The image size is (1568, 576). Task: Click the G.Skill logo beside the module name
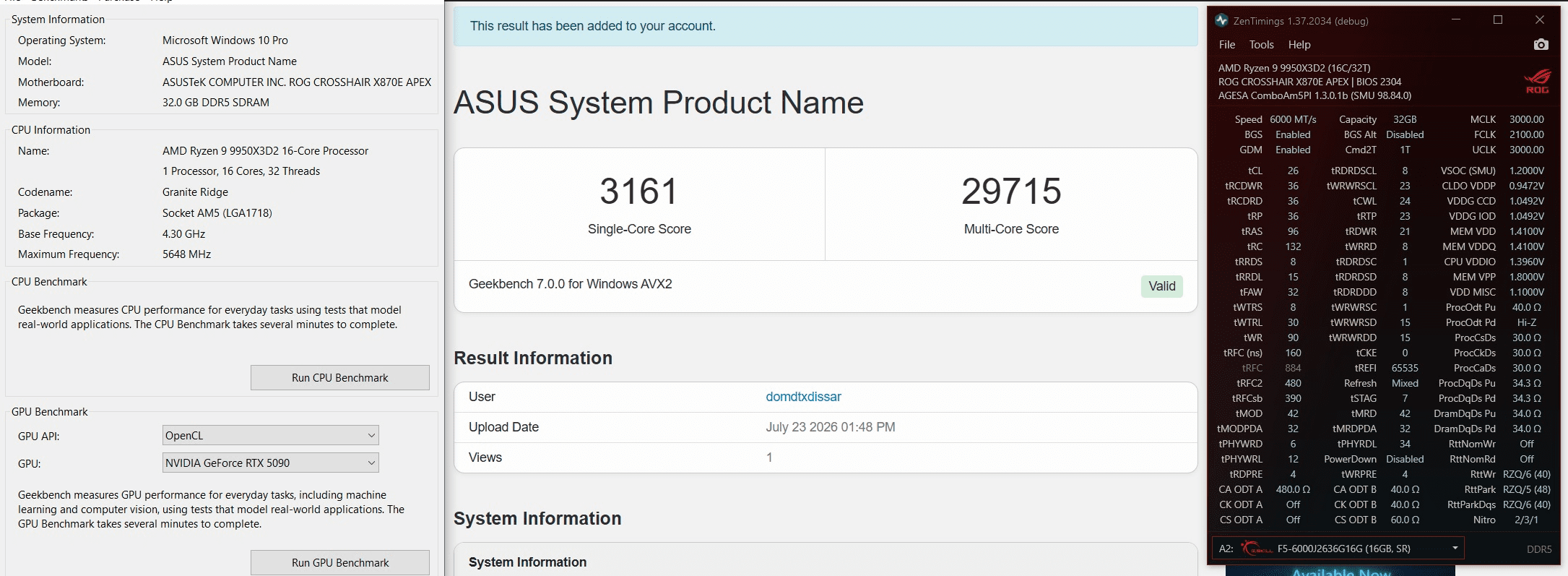(x=1257, y=549)
